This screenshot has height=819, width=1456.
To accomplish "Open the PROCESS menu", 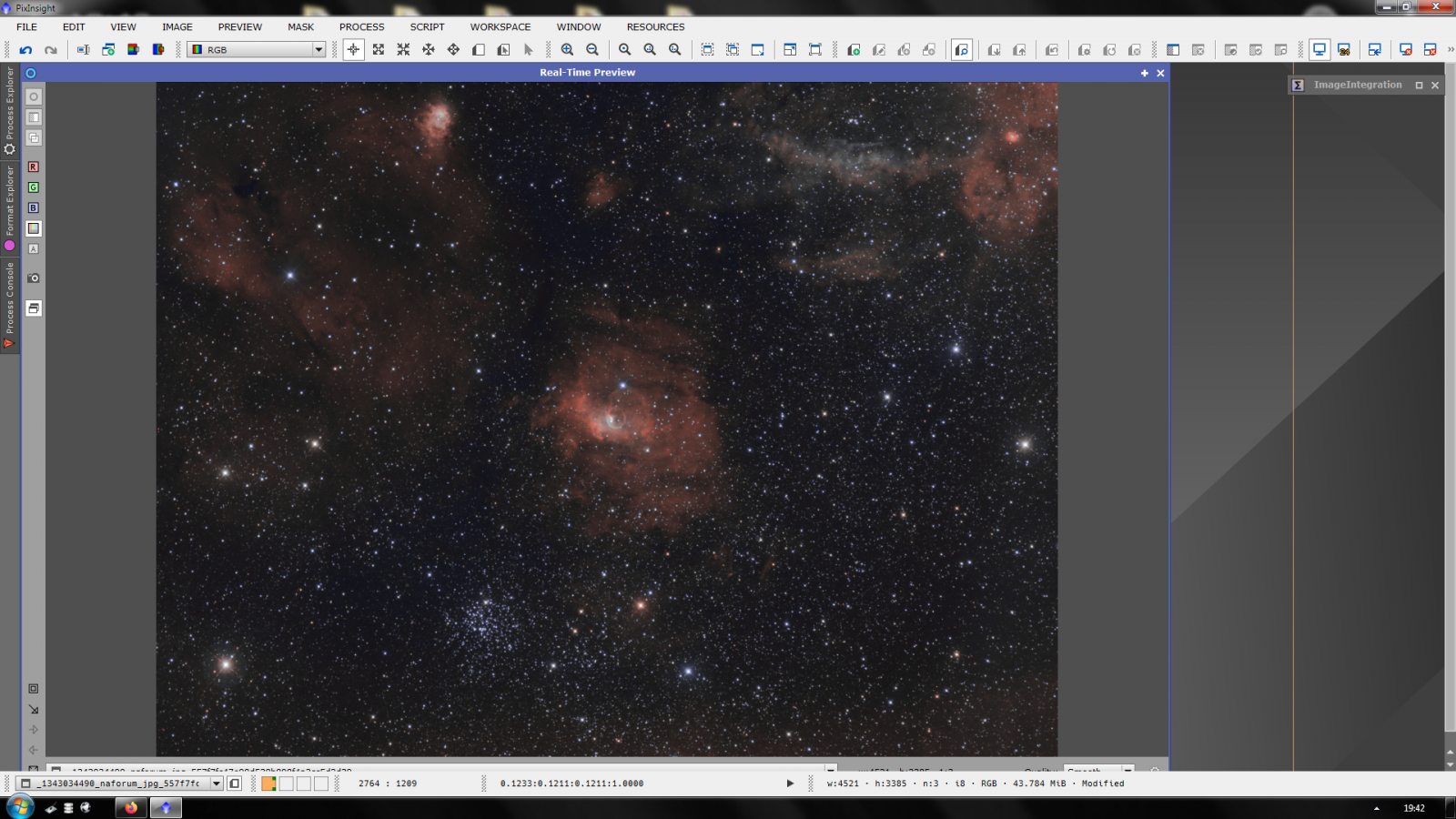I will [362, 27].
